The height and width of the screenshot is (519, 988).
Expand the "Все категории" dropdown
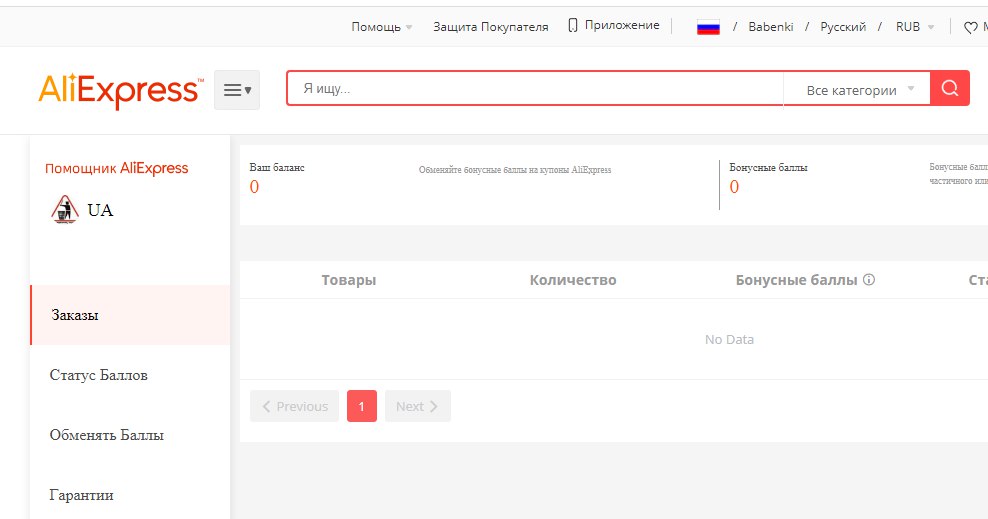[x=858, y=90]
